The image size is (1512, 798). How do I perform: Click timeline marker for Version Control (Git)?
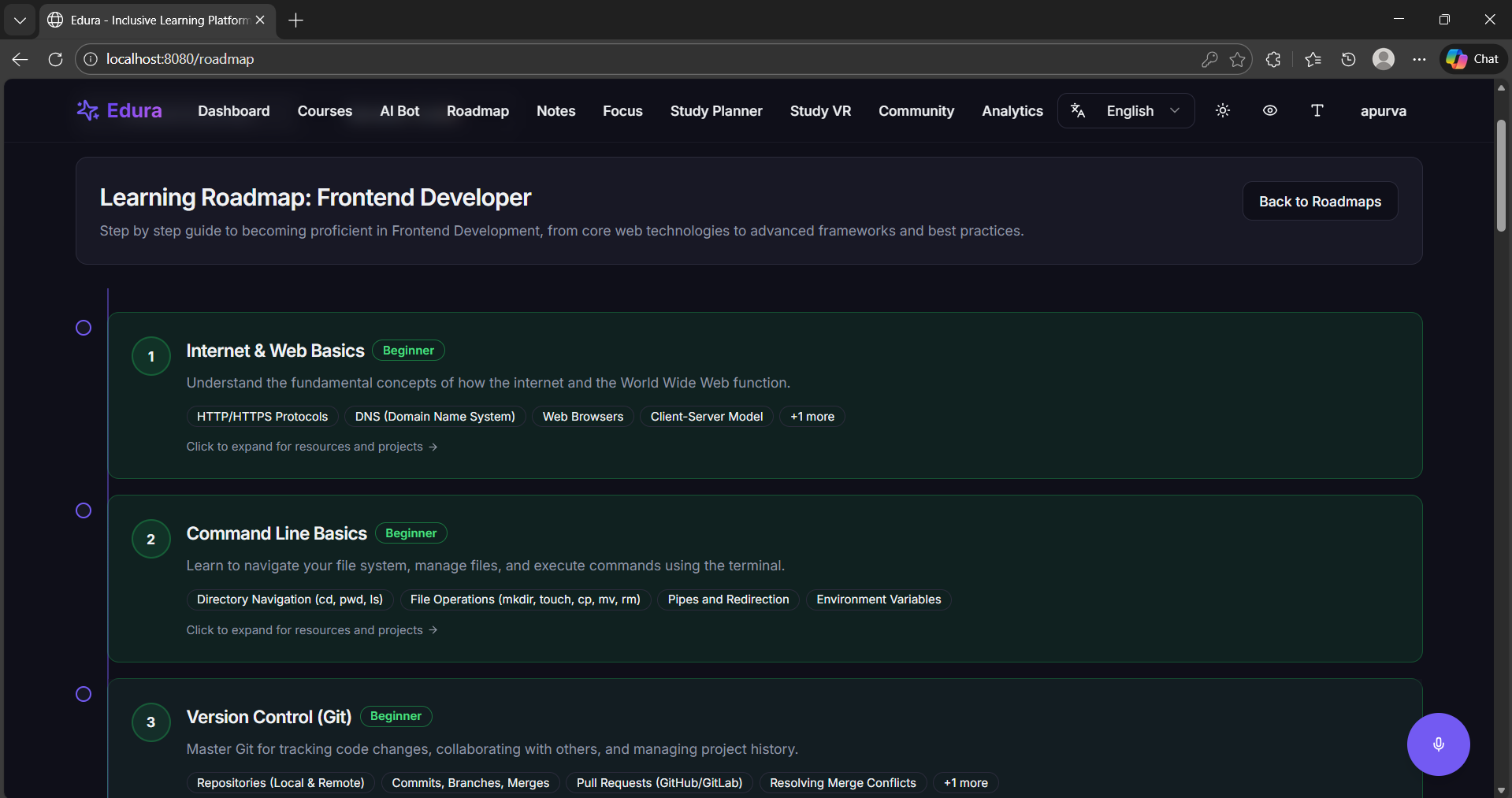click(84, 694)
